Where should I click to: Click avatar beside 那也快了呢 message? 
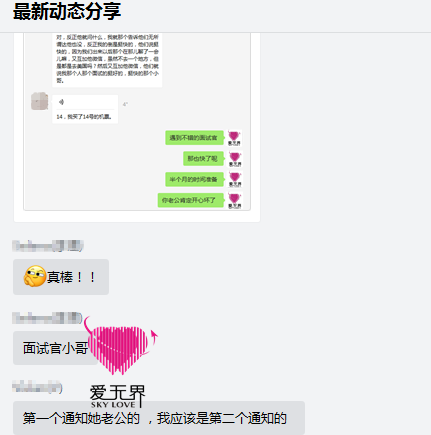tap(234, 159)
